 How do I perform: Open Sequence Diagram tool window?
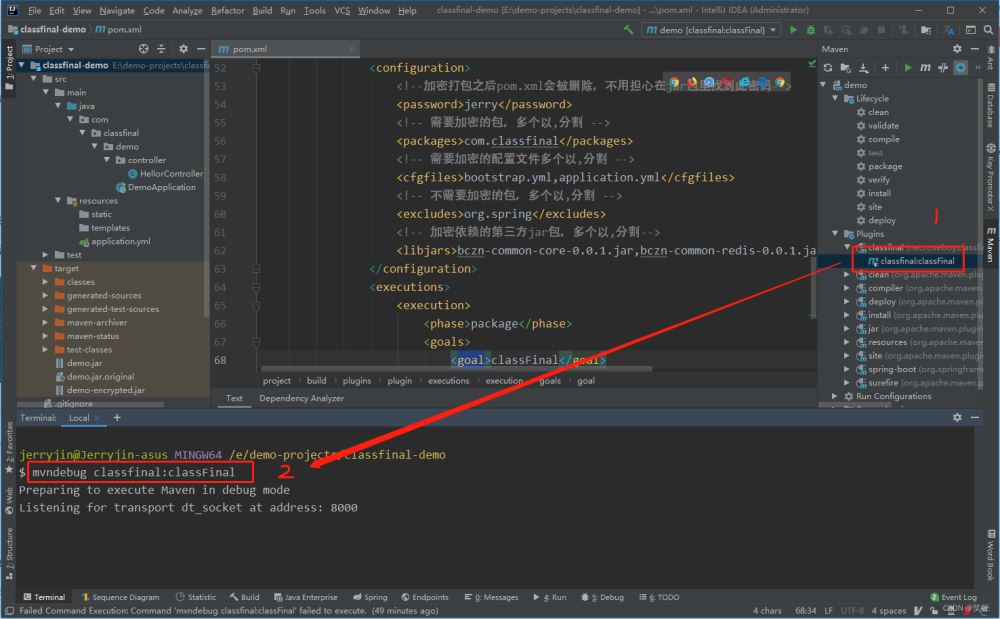pyautogui.click(x=121, y=597)
